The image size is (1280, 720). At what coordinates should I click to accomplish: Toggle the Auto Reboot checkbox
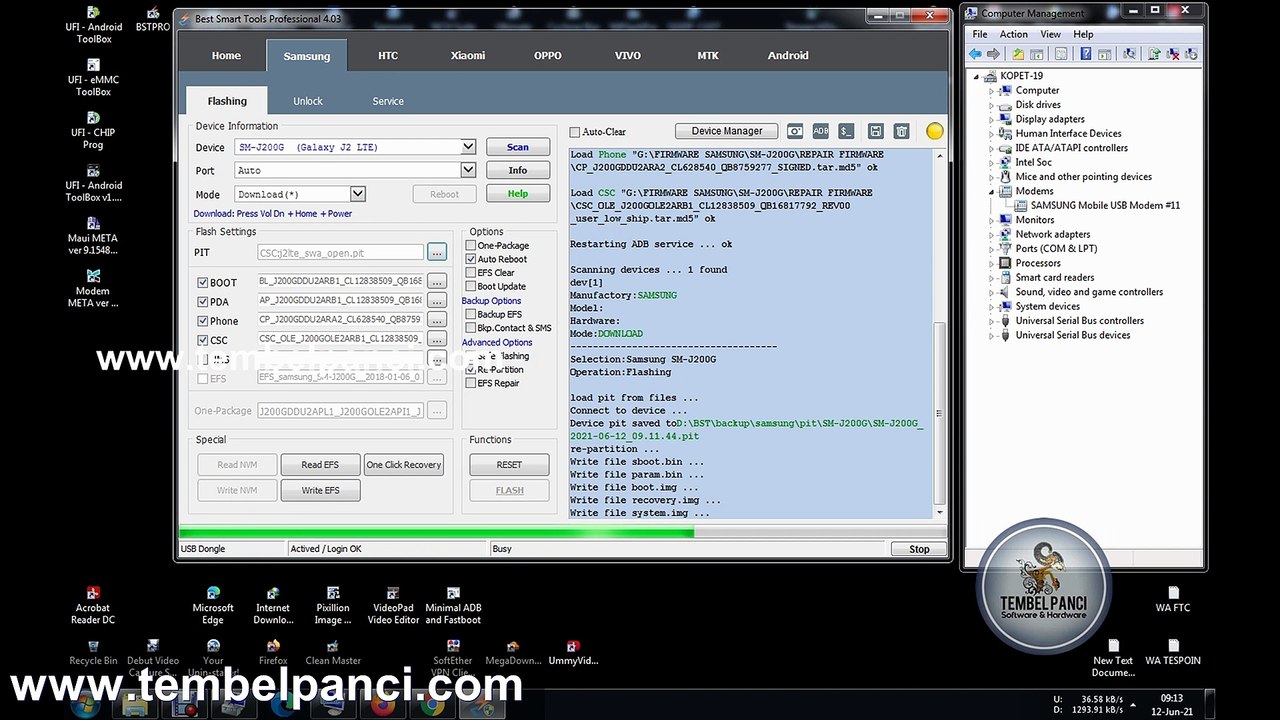471,259
